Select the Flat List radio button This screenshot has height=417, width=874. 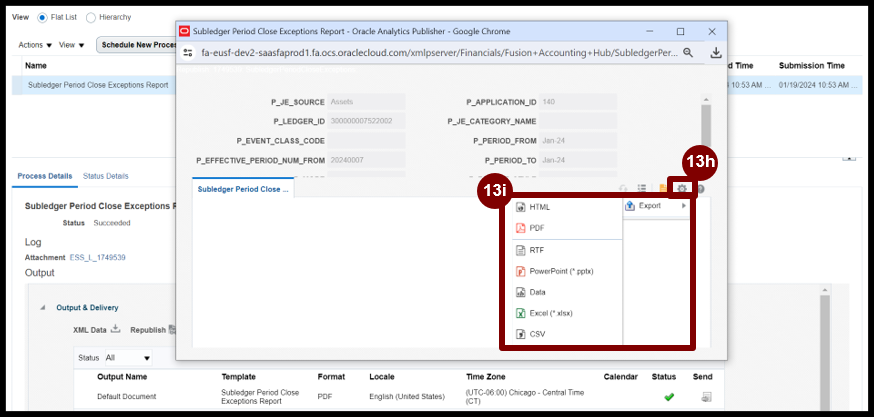click(x=42, y=17)
